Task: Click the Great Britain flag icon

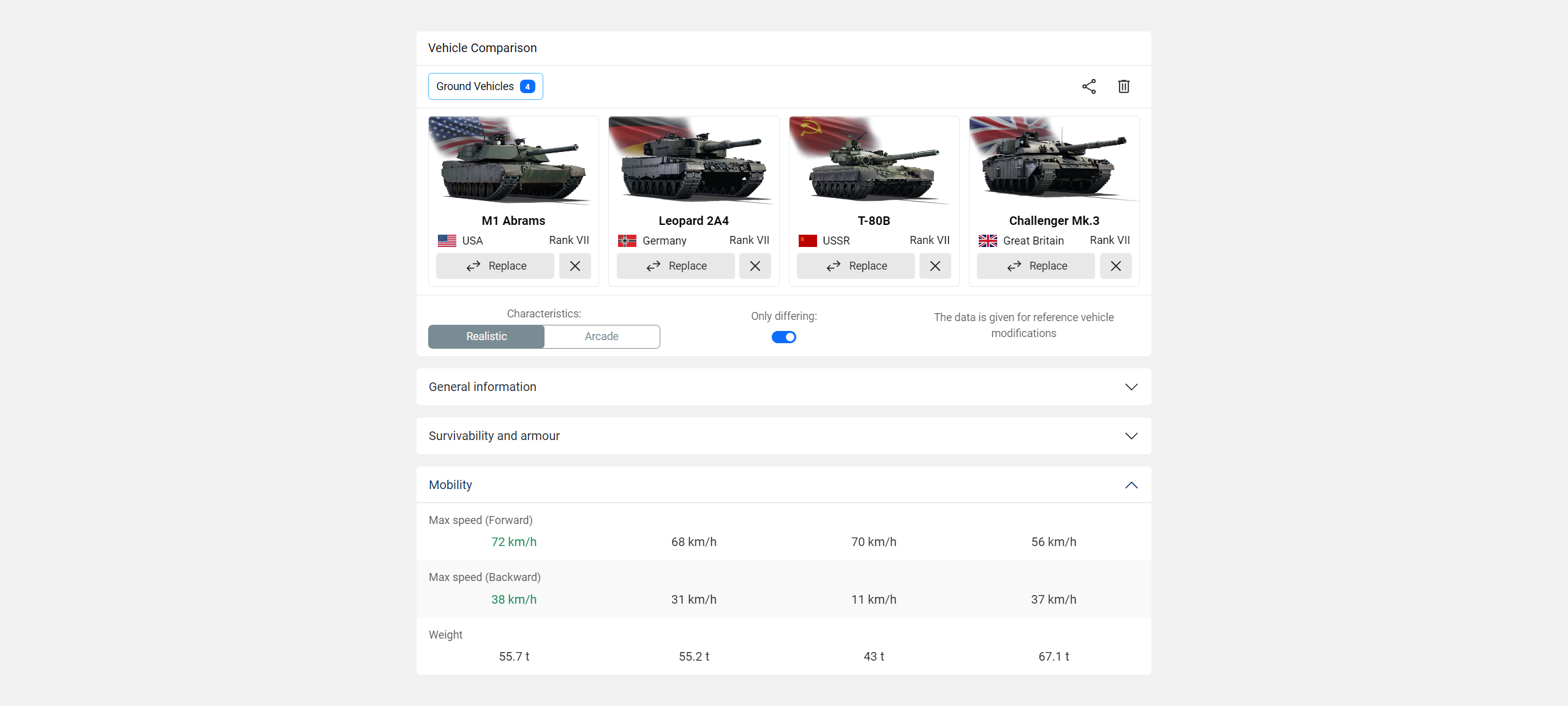Action: pyautogui.click(x=987, y=241)
